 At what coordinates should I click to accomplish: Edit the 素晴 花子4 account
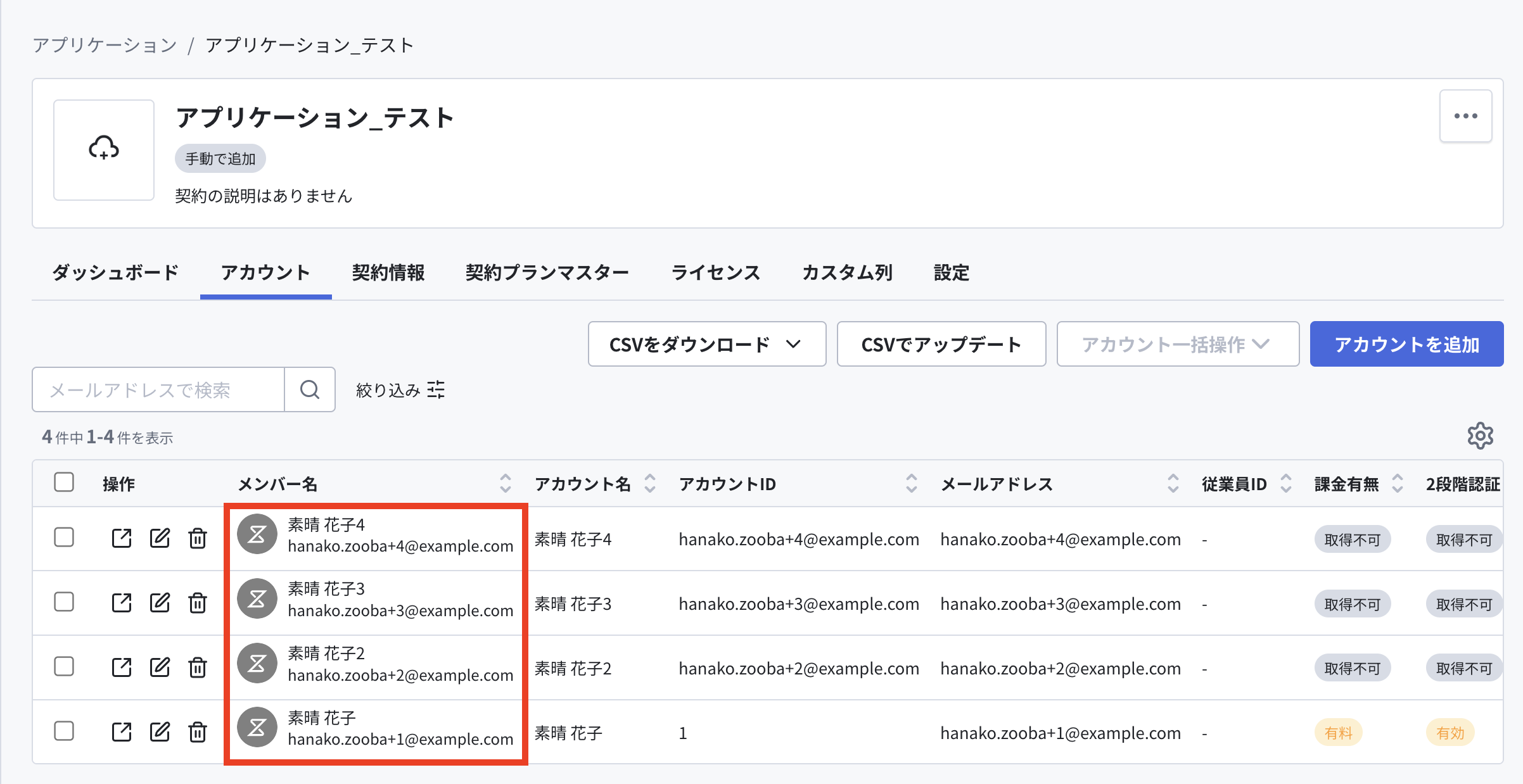coord(160,538)
